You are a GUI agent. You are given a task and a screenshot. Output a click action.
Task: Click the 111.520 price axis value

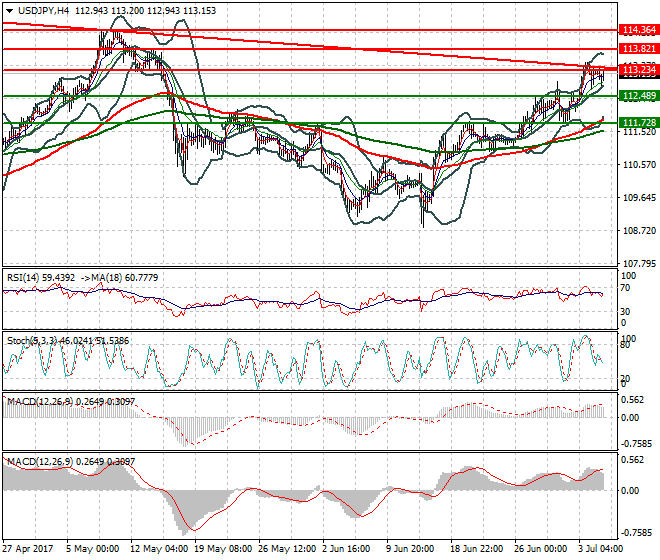click(x=639, y=132)
